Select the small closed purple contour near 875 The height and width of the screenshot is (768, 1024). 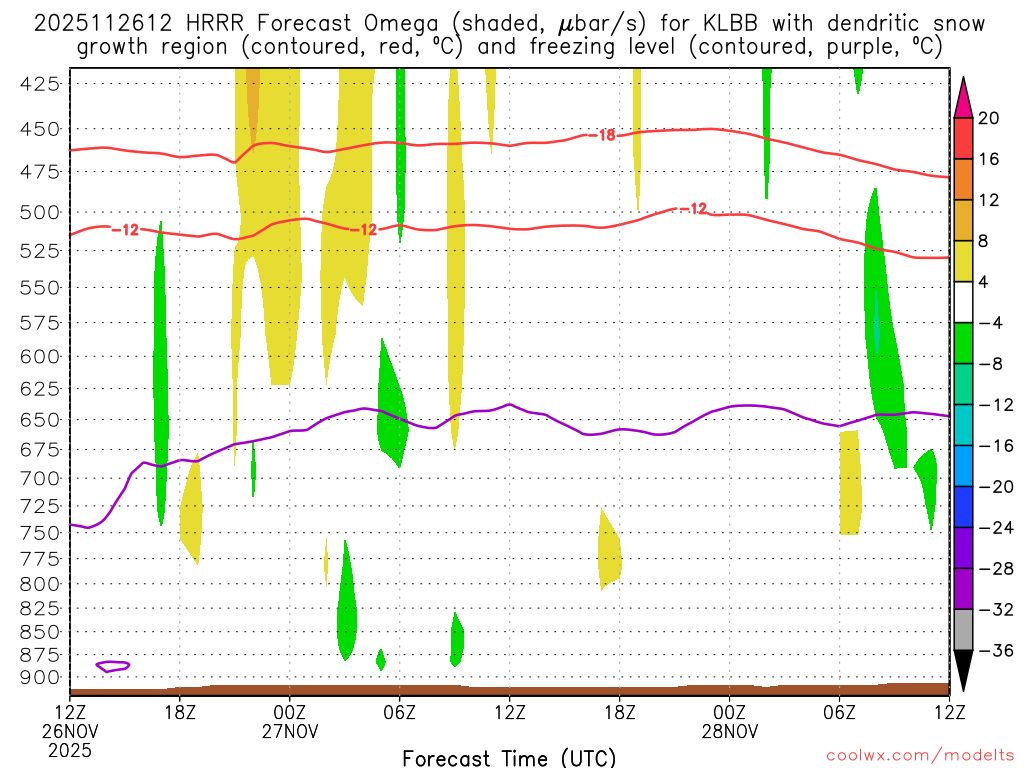coord(113,666)
